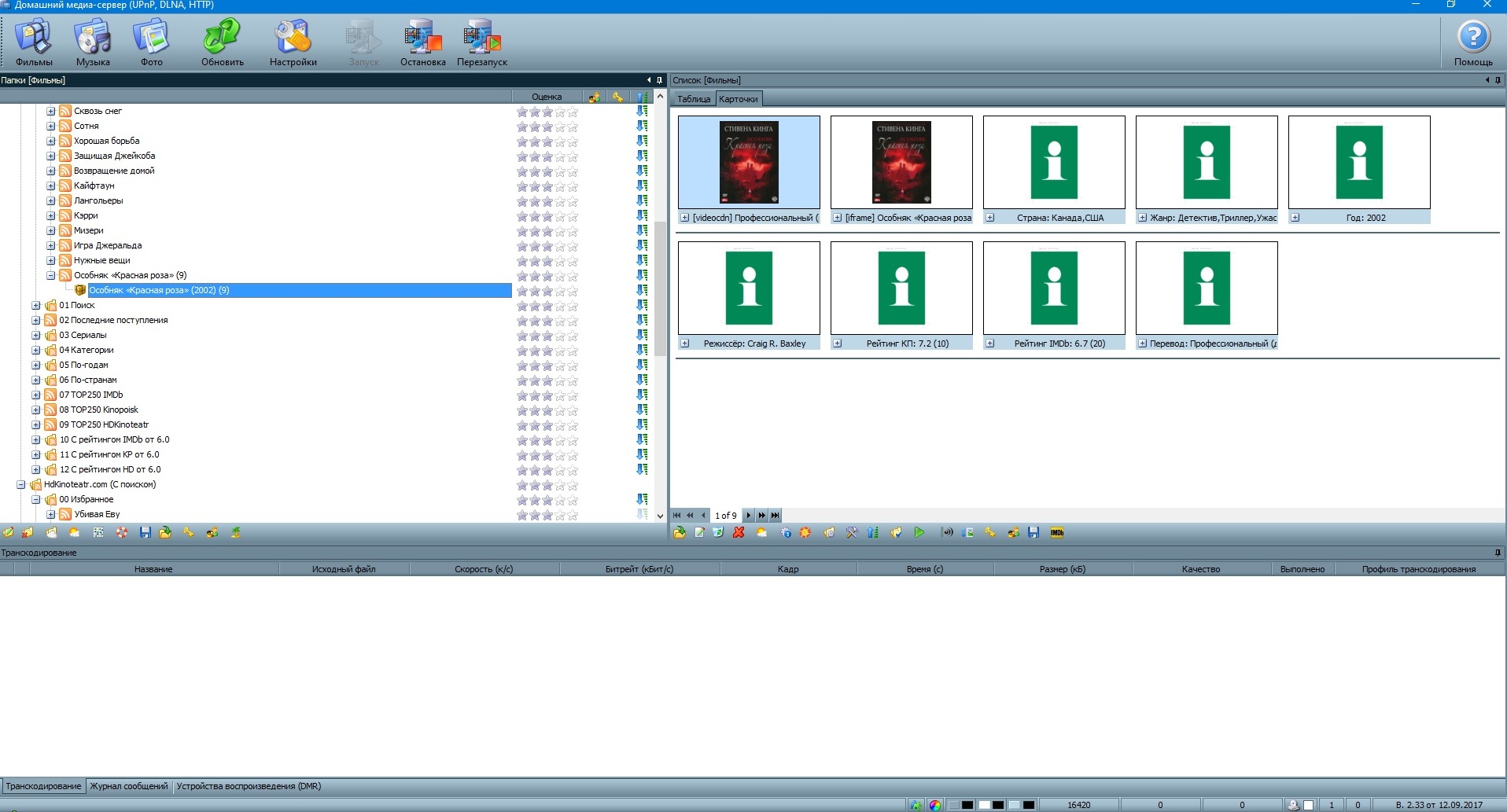Expand the 'Год: 2002' card item
Viewport: 1507px width, 812px height.
coord(1295,218)
